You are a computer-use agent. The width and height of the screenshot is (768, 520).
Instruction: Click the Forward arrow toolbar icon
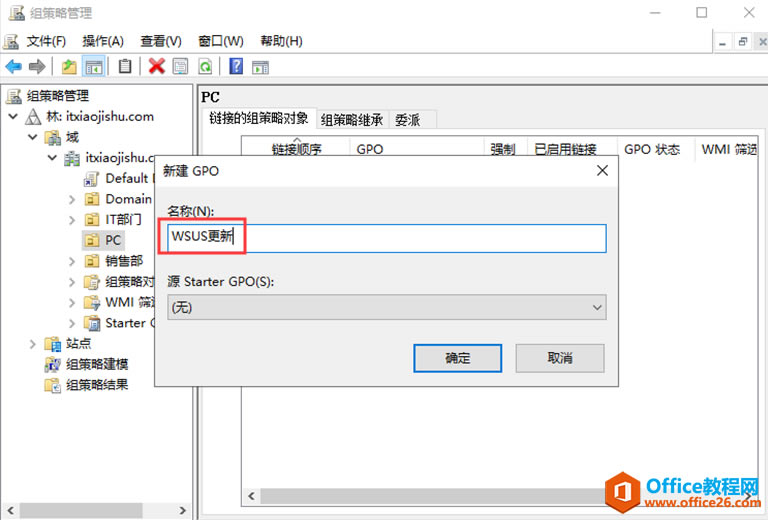[37, 66]
